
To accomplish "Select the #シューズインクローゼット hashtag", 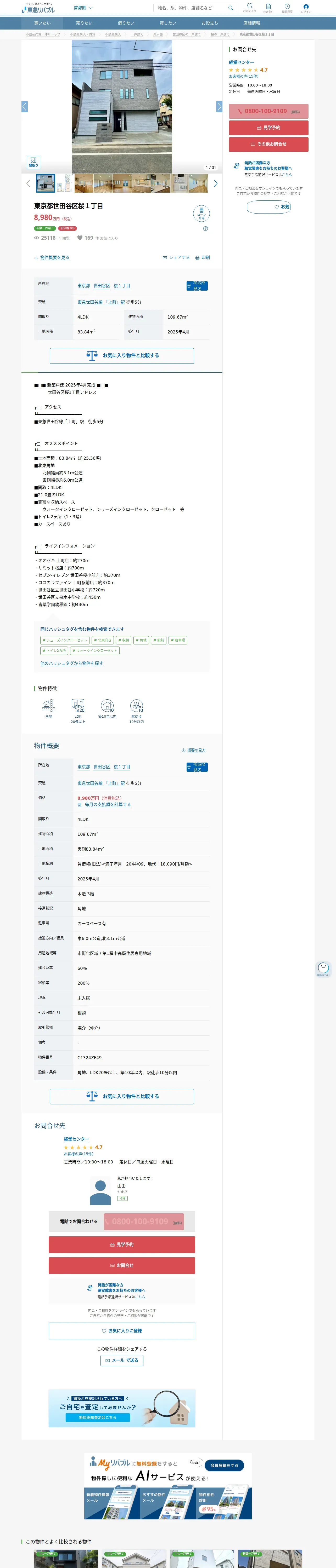I will 65,640.
